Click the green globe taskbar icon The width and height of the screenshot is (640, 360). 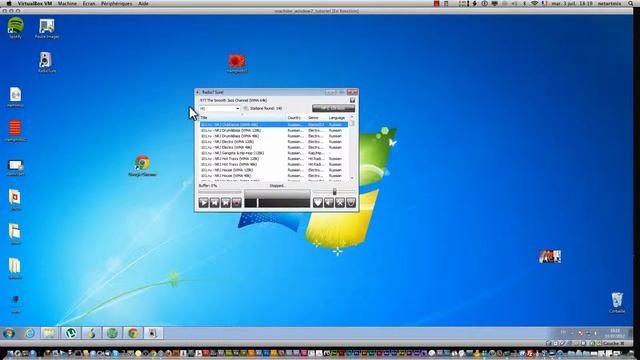pos(112,333)
